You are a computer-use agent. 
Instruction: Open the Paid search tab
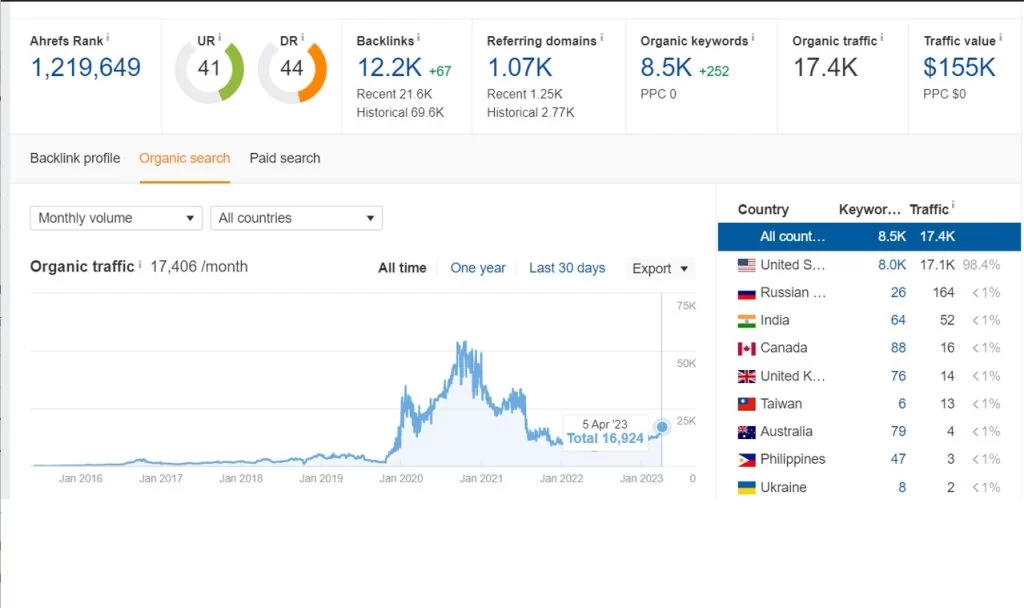pyautogui.click(x=285, y=158)
